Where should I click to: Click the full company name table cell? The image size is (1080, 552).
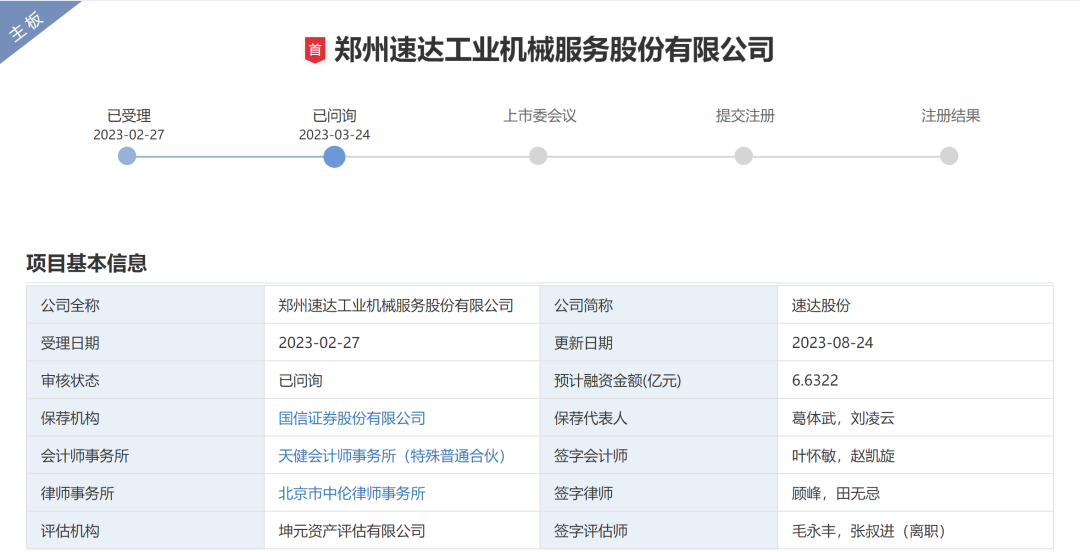pyautogui.click(x=402, y=305)
